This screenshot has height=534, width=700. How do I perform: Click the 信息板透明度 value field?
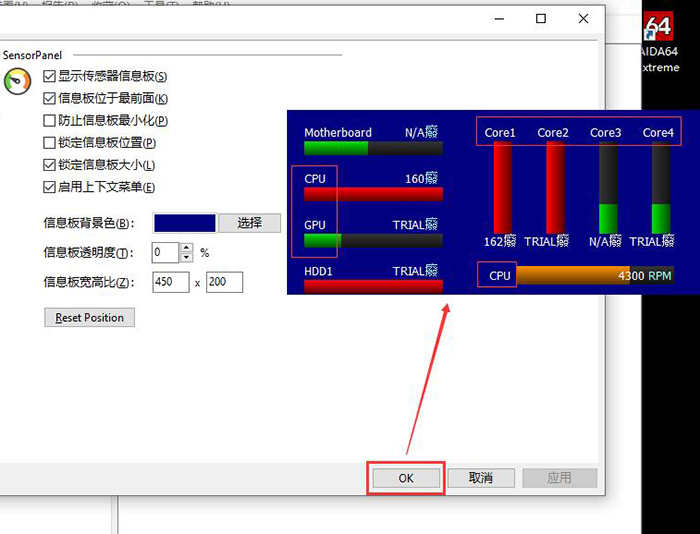pyautogui.click(x=165, y=252)
